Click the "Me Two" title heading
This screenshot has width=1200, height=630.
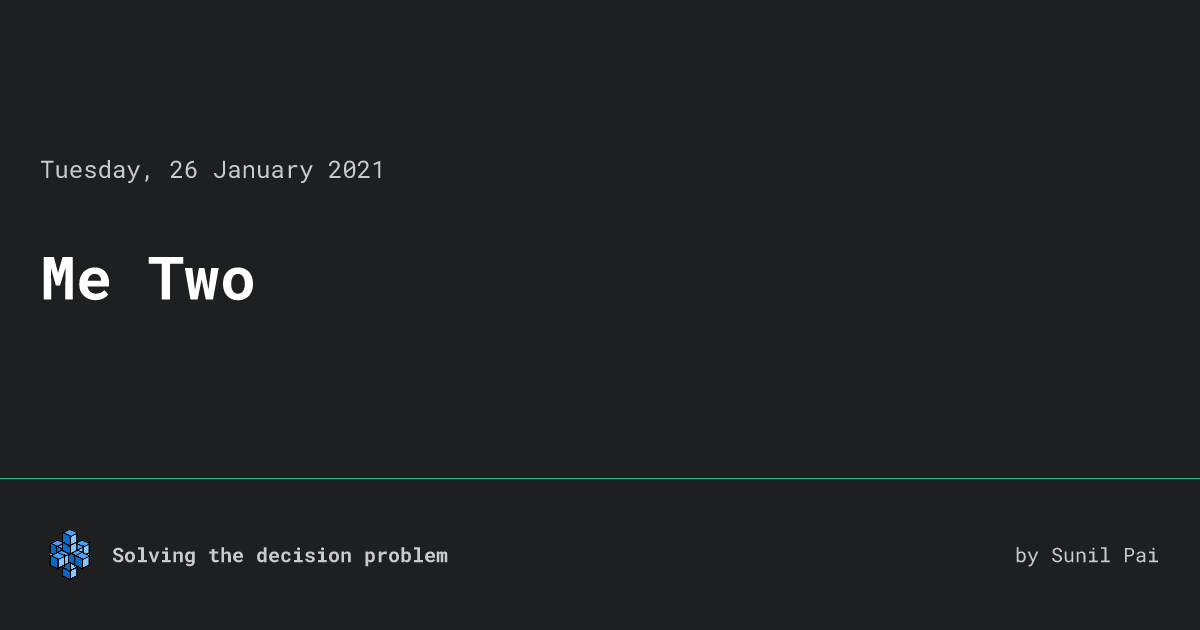pyautogui.click(x=148, y=280)
